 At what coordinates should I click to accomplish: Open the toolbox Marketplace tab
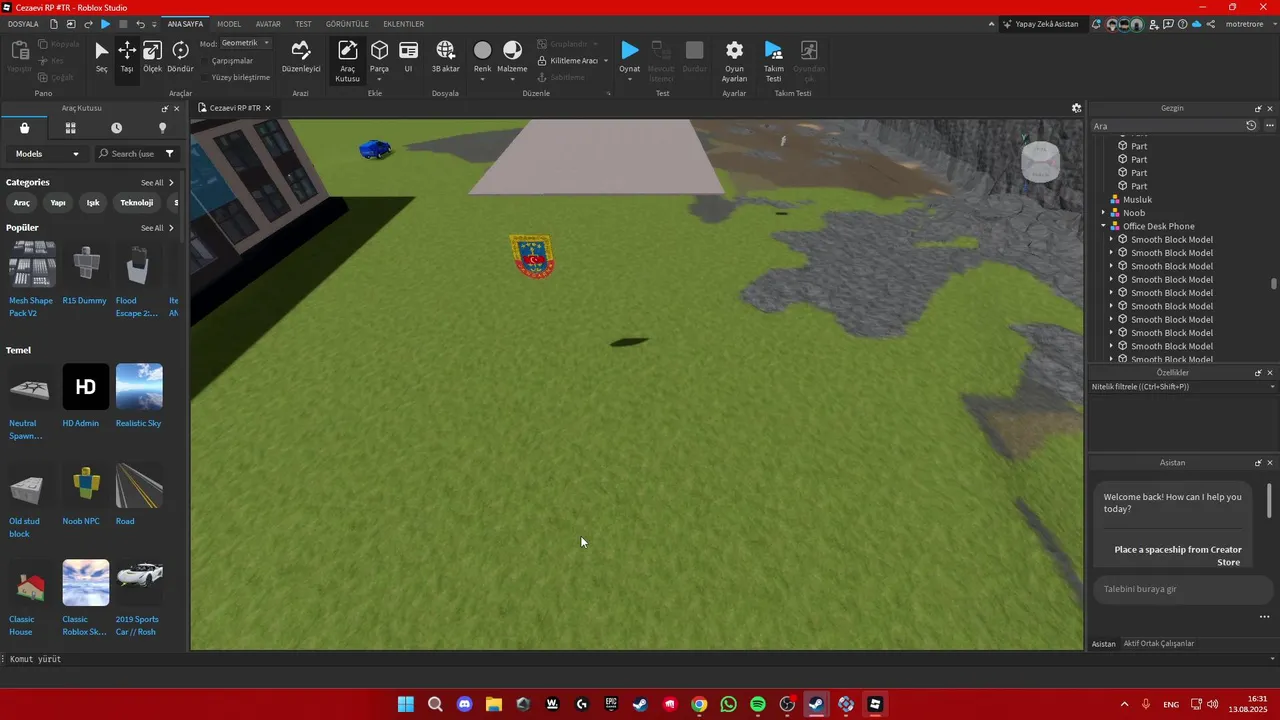24,128
